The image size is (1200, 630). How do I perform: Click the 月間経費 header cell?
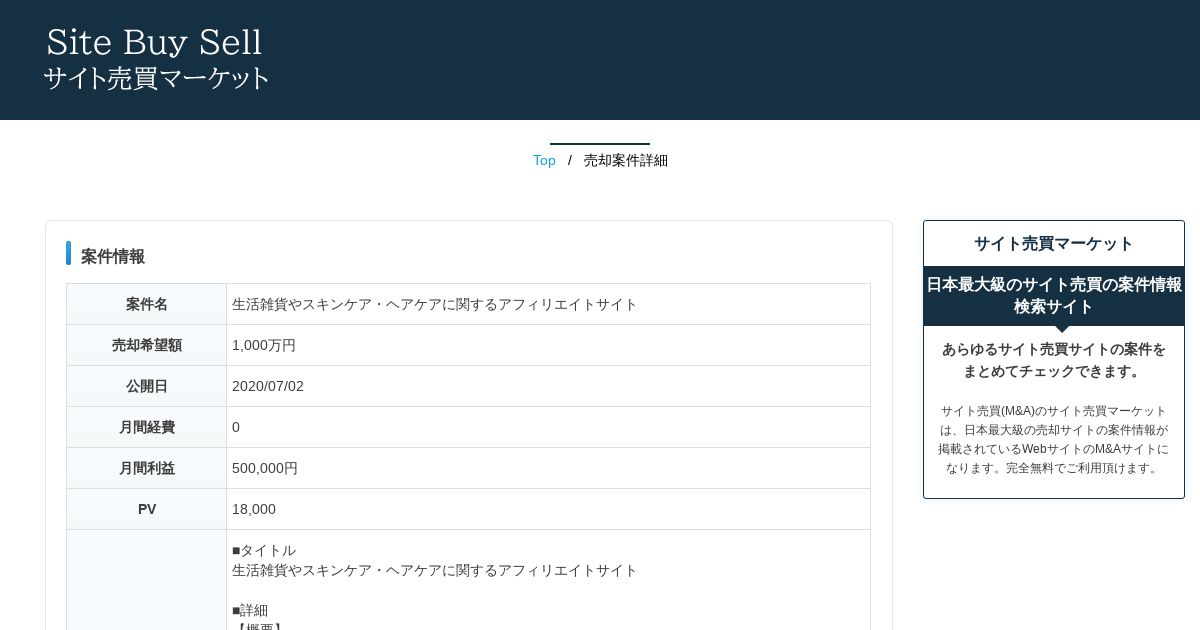point(147,427)
